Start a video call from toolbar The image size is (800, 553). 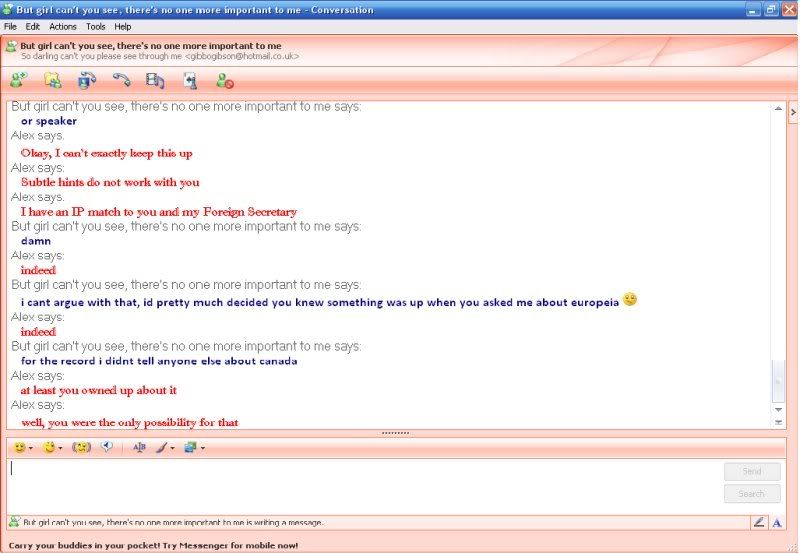(x=87, y=81)
